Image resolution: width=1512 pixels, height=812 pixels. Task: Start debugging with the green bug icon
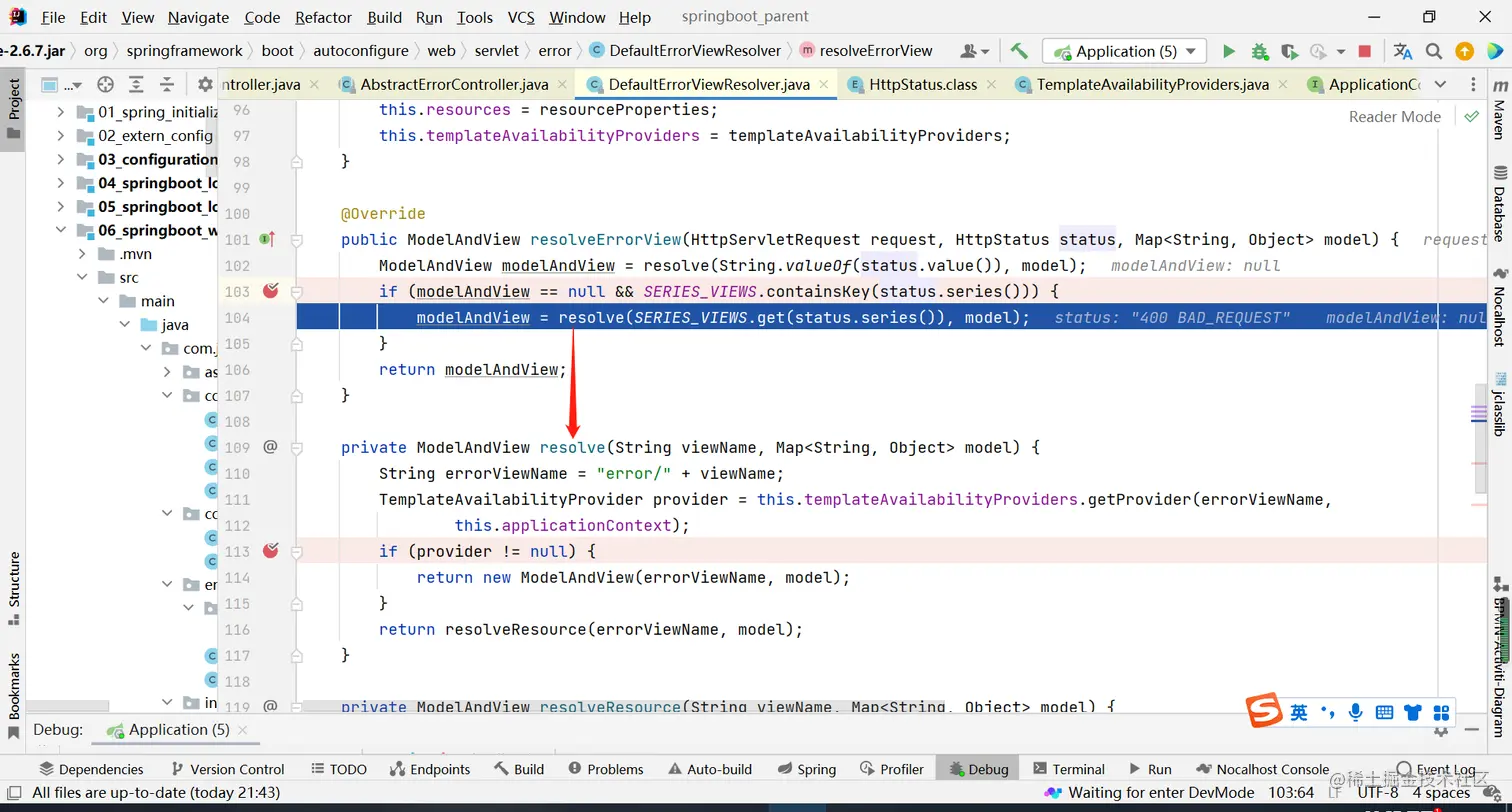[x=1259, y=51]
